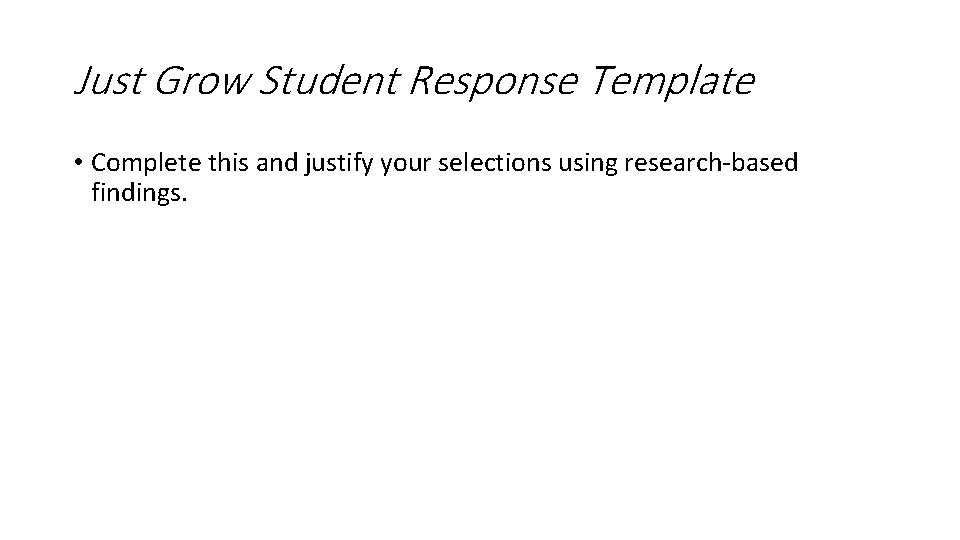Viewport: 960px width, 540px height.
Task: Click the word "Student" in the title
Action: pos(327,81)
